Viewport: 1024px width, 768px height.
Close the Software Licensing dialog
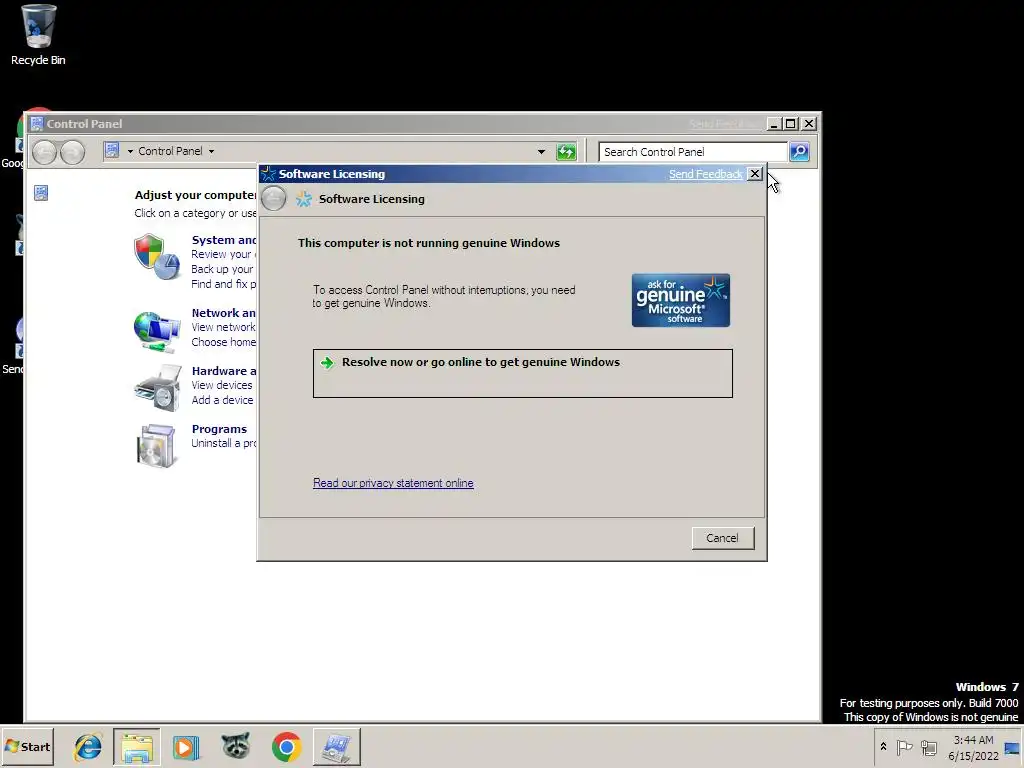click(x=754, y=174)
